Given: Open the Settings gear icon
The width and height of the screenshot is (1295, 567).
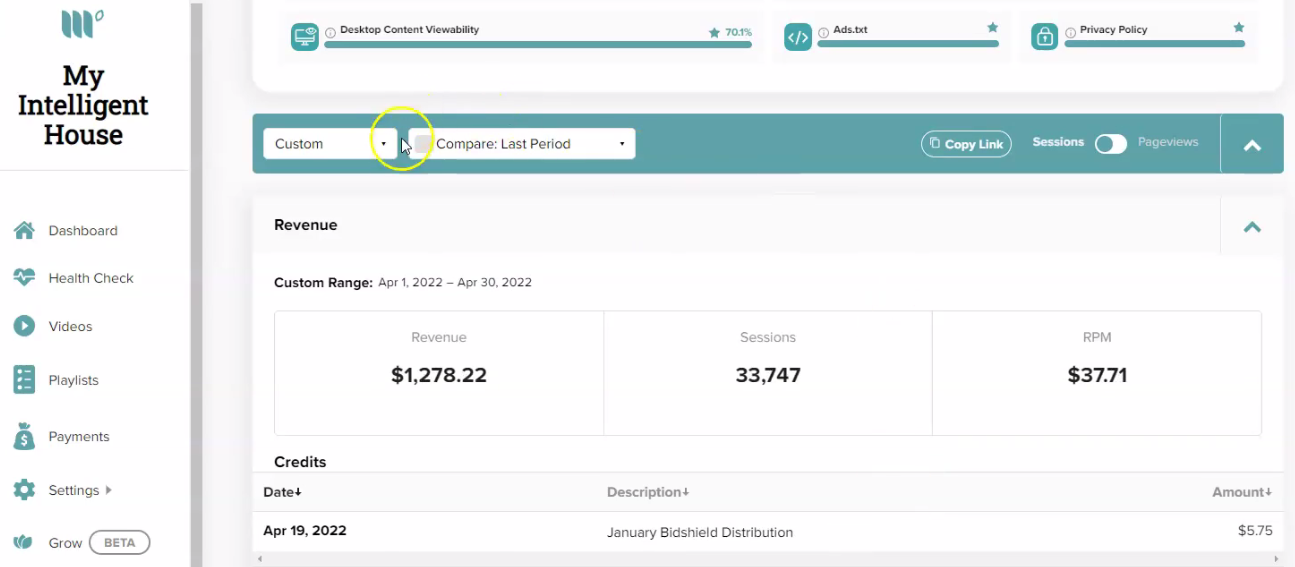Looking at the screenshot, I should [x=24, y=490].
